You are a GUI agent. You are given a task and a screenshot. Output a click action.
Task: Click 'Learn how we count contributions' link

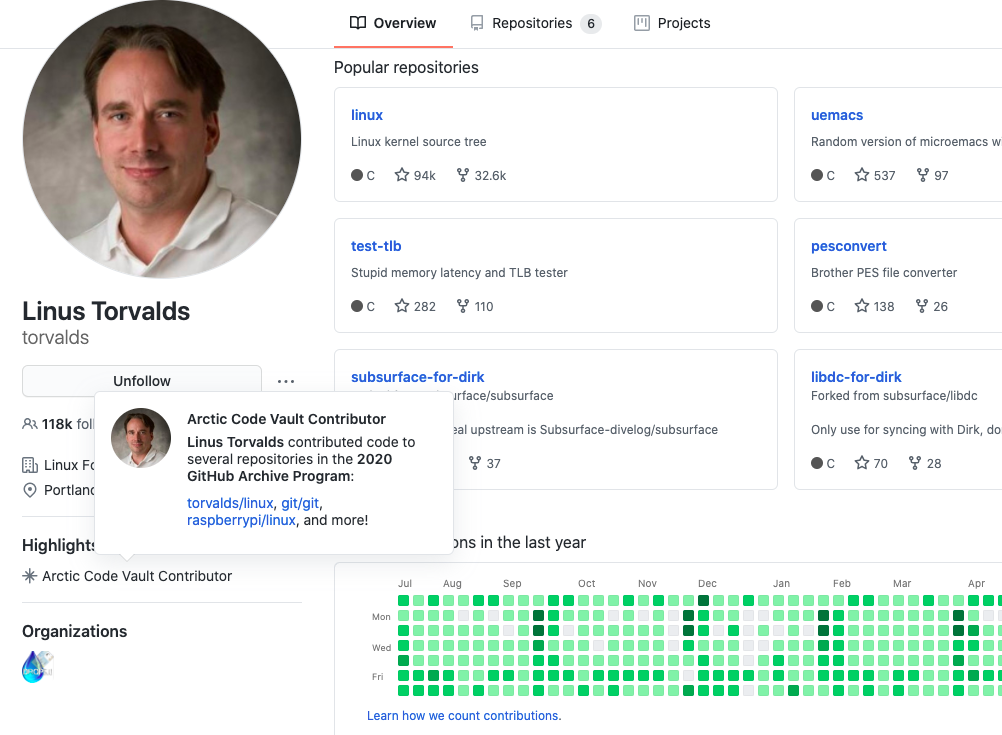pyautogui.click(x=464, y=716)
